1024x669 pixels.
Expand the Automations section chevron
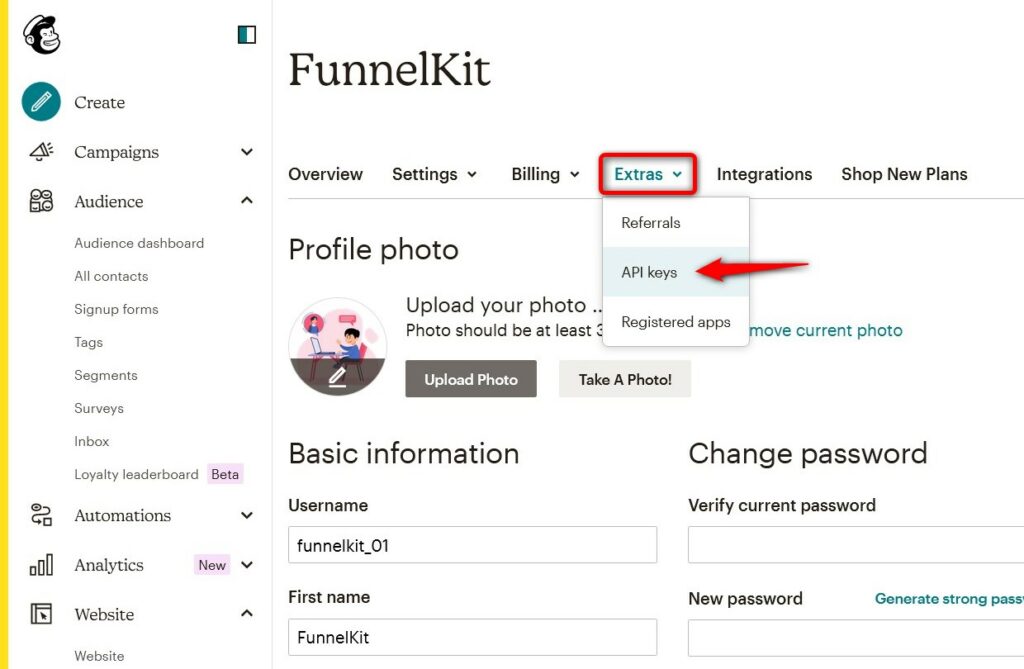coord(247,515)
